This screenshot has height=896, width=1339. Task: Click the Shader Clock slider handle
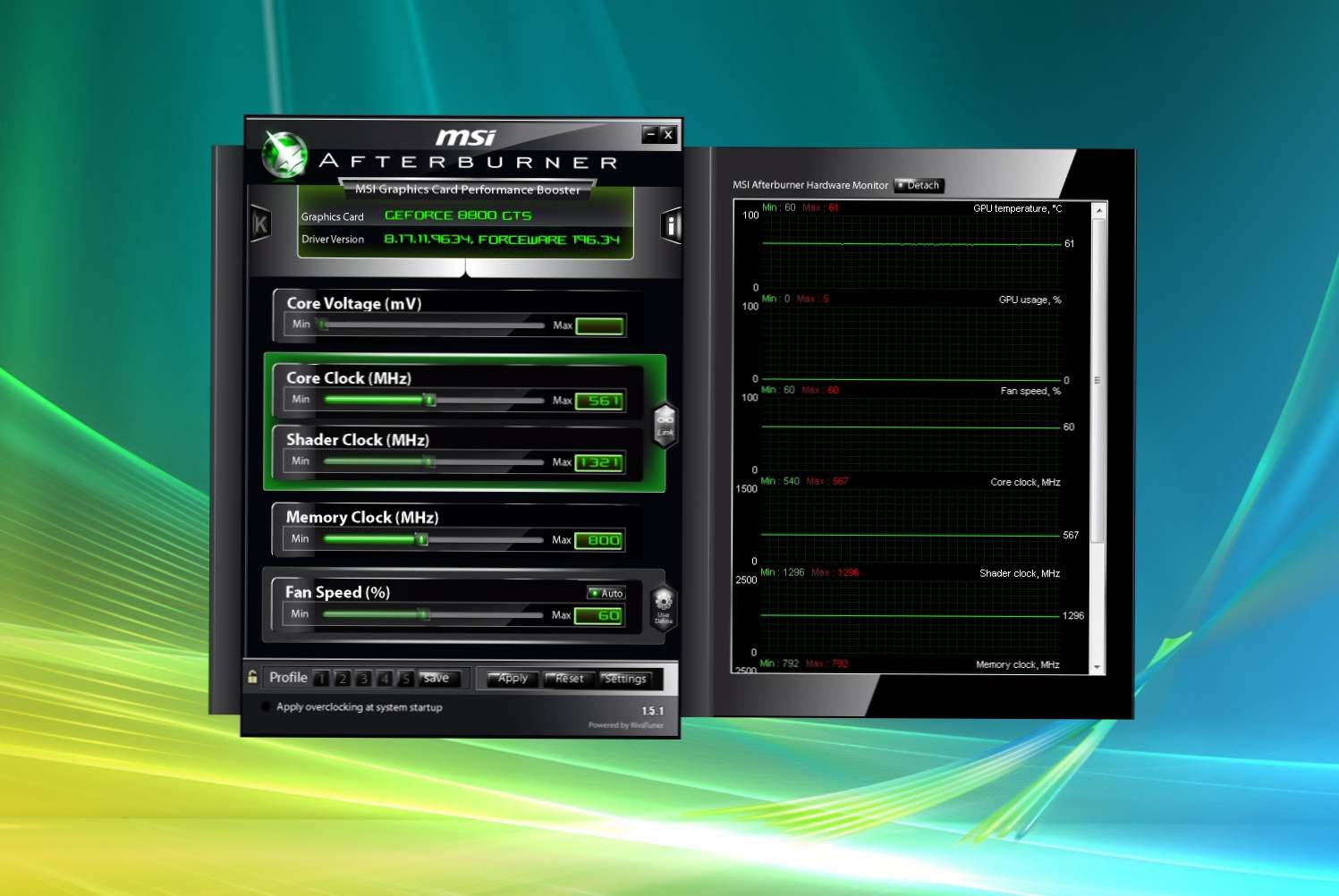click(x=429, y=461)
